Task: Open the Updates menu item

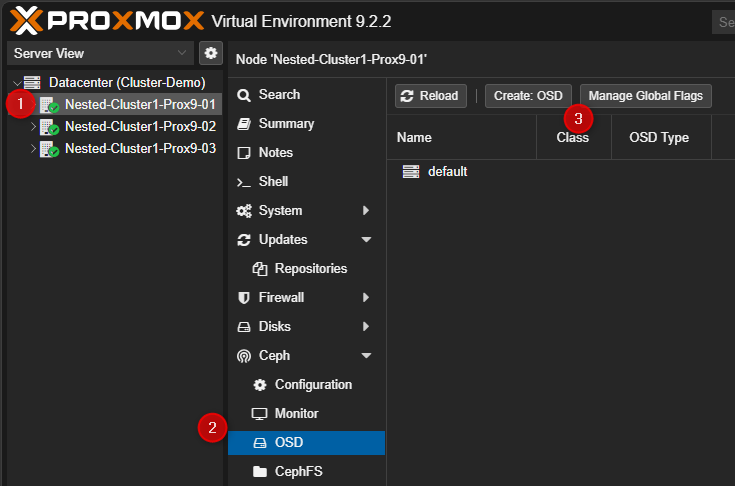Action: coord(307,240)
